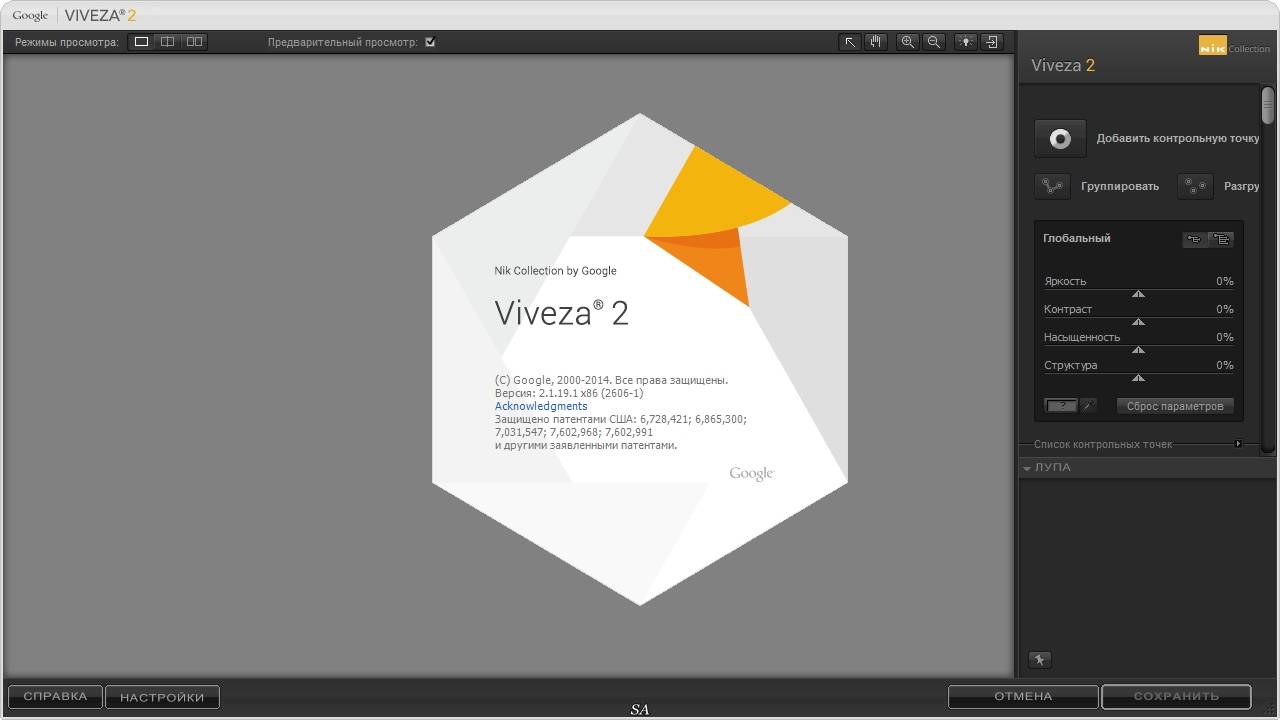Click the Контраст 0% value
This screenshot has width=1280, height=720.
[x=1225, y=309]
